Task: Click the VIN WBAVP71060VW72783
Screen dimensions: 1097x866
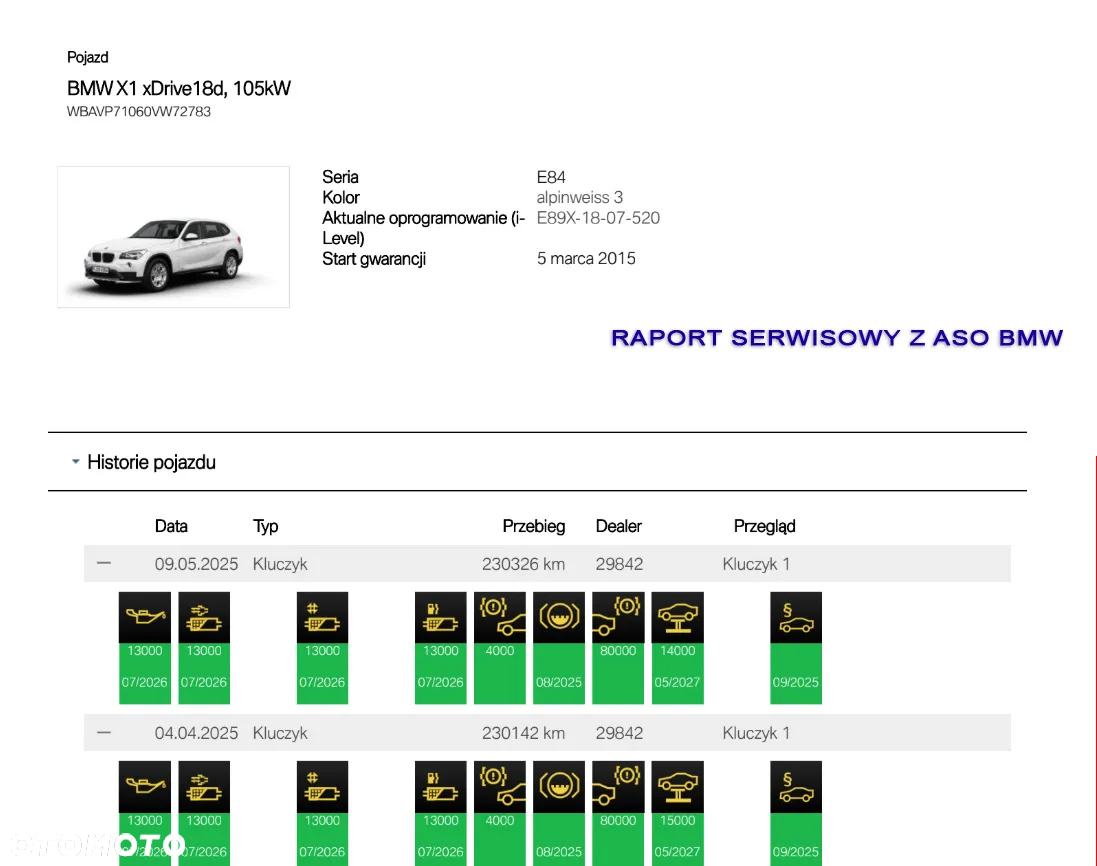Action: click(x=139, y=112)
